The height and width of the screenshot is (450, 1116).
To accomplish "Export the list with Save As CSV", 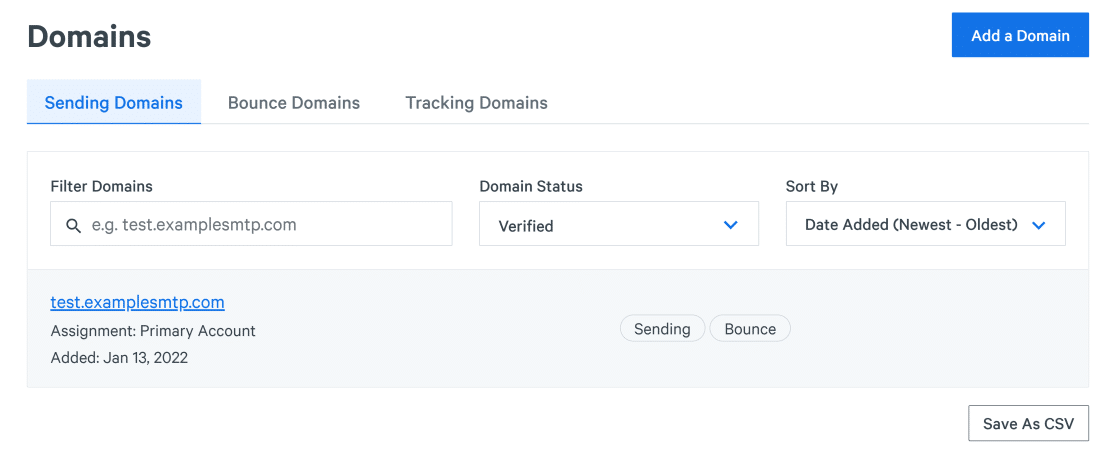I will [x=1028, y=424].
